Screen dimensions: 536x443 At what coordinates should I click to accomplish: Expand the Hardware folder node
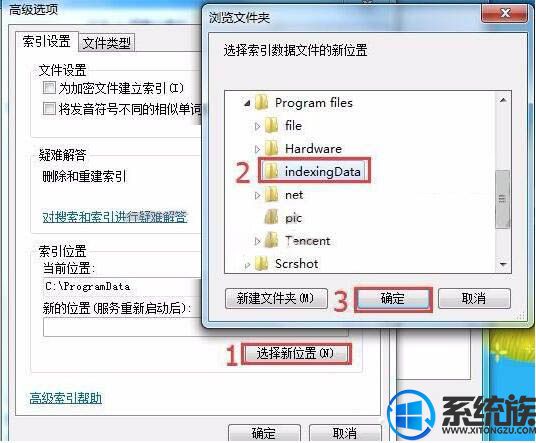pyautogui.click(x=257, y=149)
